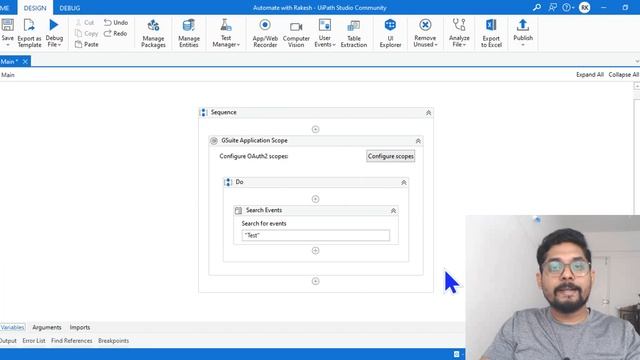The height and width of the screenshot is (360, 640).
Task: Select the Search Events activity header
Action: (x=316, y=210)
